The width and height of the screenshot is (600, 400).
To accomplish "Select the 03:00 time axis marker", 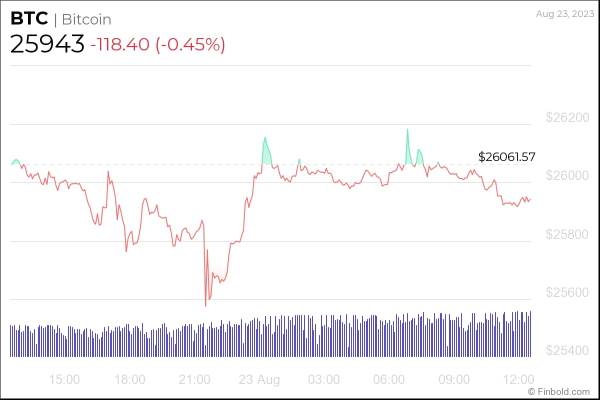I will point(324,380).
